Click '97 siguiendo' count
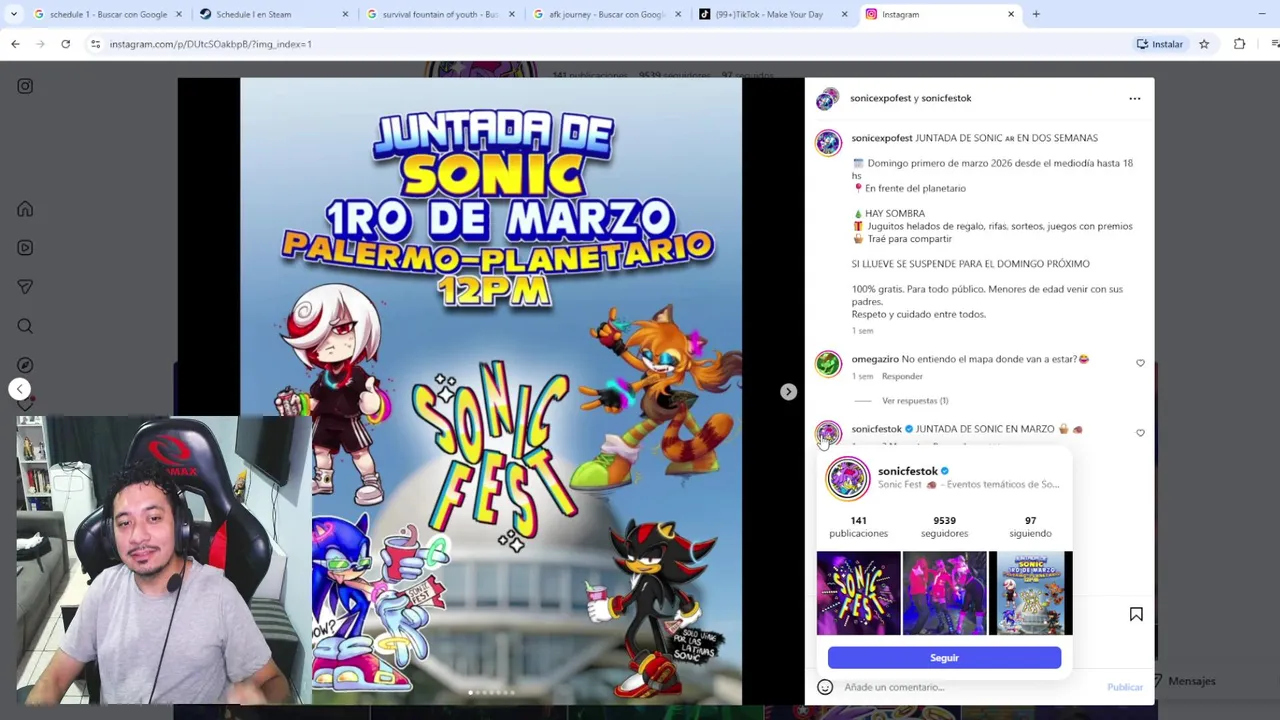1280x720 pixels. [1030, 527]
